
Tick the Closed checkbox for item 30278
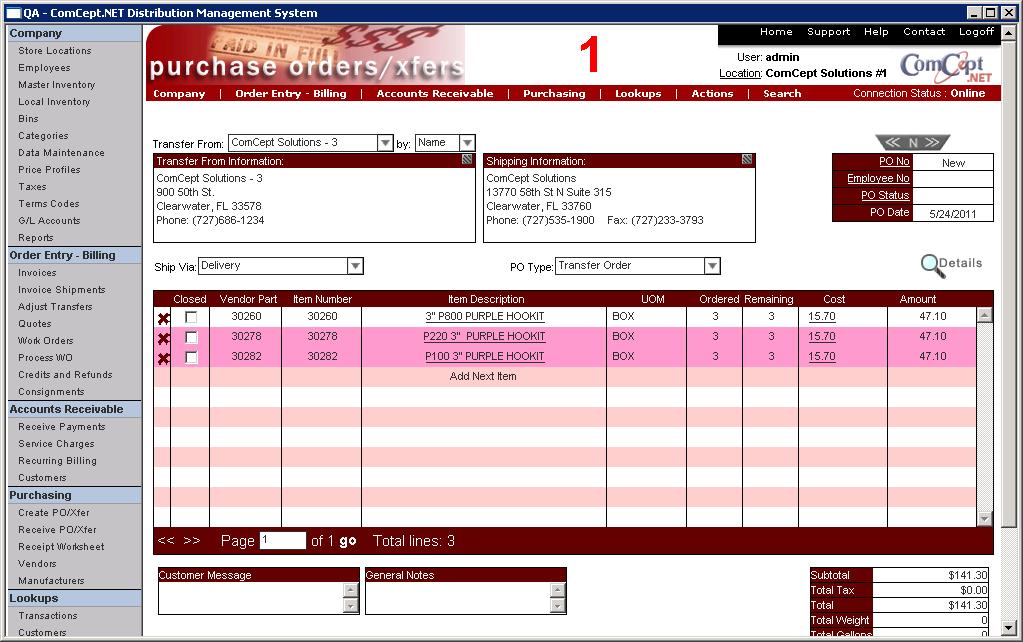[191, 337]
